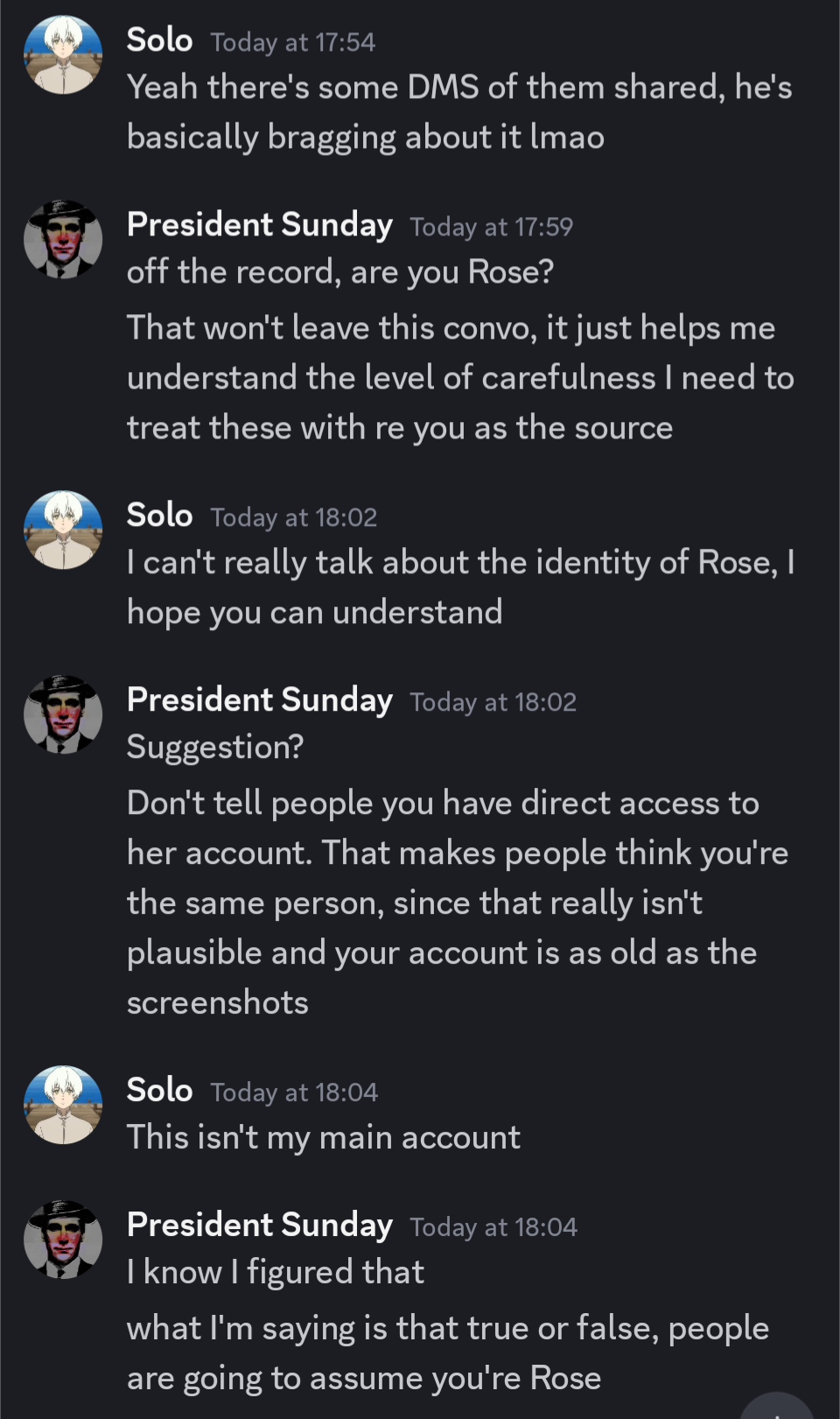Click the "Suggestion?" message text
Image resolution: width=840 pixels, height=1419 pixels.
pyautogui.click(x=215, y=748)
